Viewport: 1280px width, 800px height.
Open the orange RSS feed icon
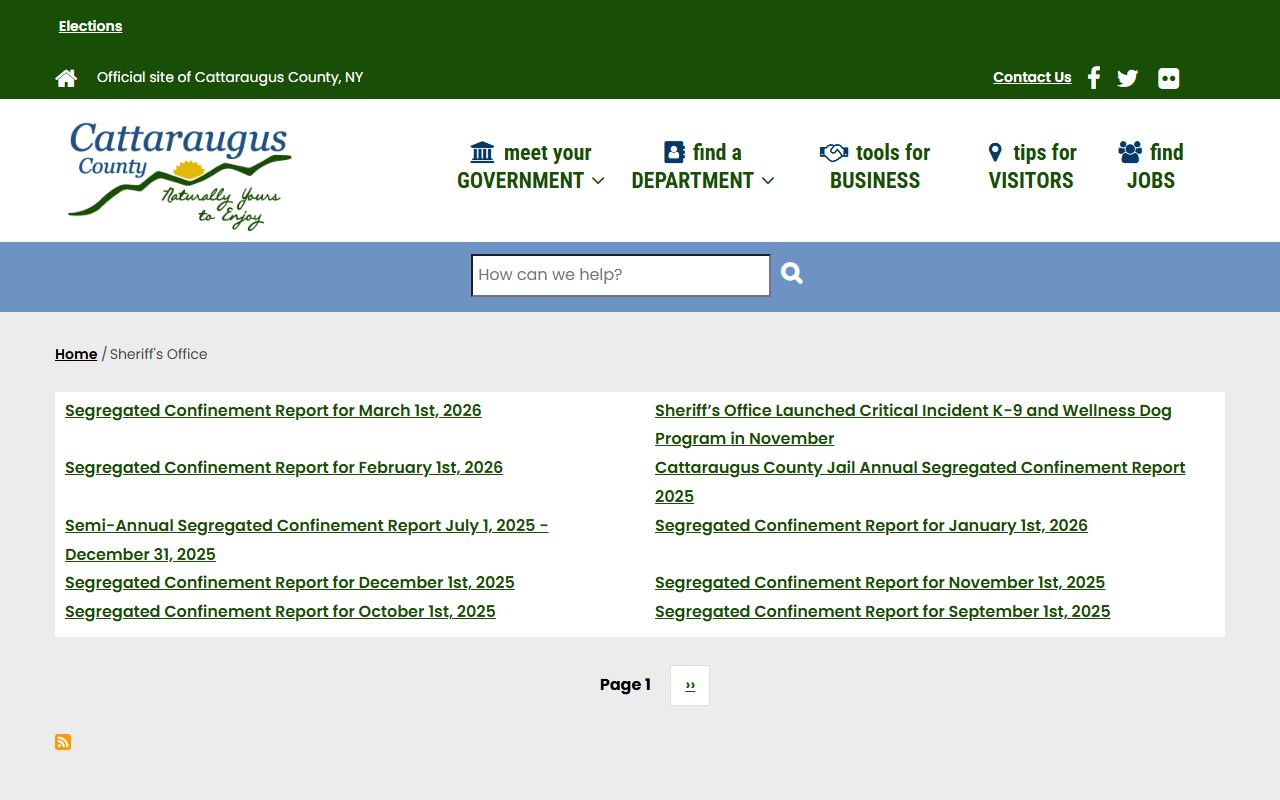pyautogui.click(x=63, y=742)
